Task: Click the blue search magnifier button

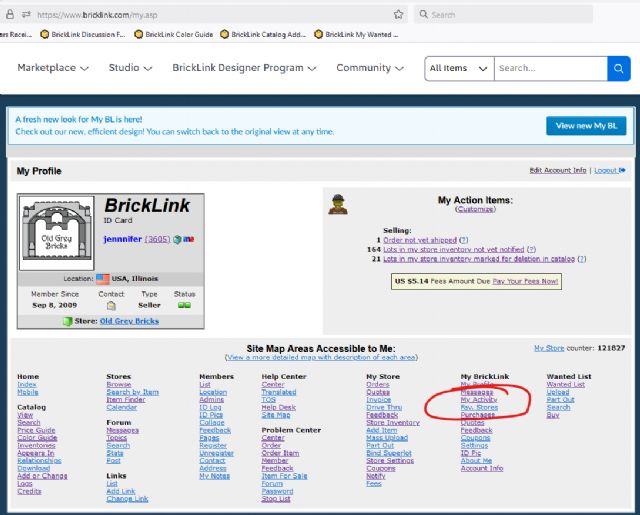Action: (620, 68)
